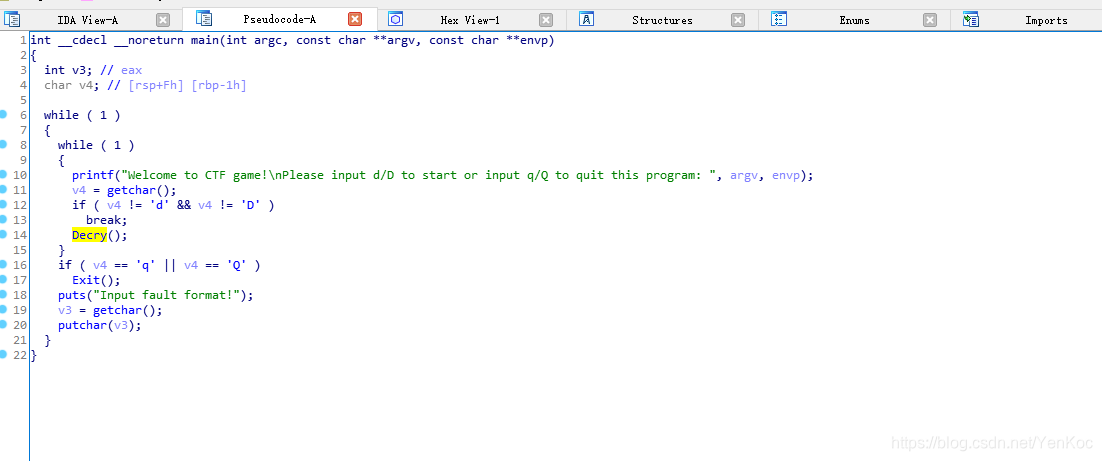Toggle breakpoint dot on line 18
Screen dimensions: 1102x461
[x=4, y=294]
